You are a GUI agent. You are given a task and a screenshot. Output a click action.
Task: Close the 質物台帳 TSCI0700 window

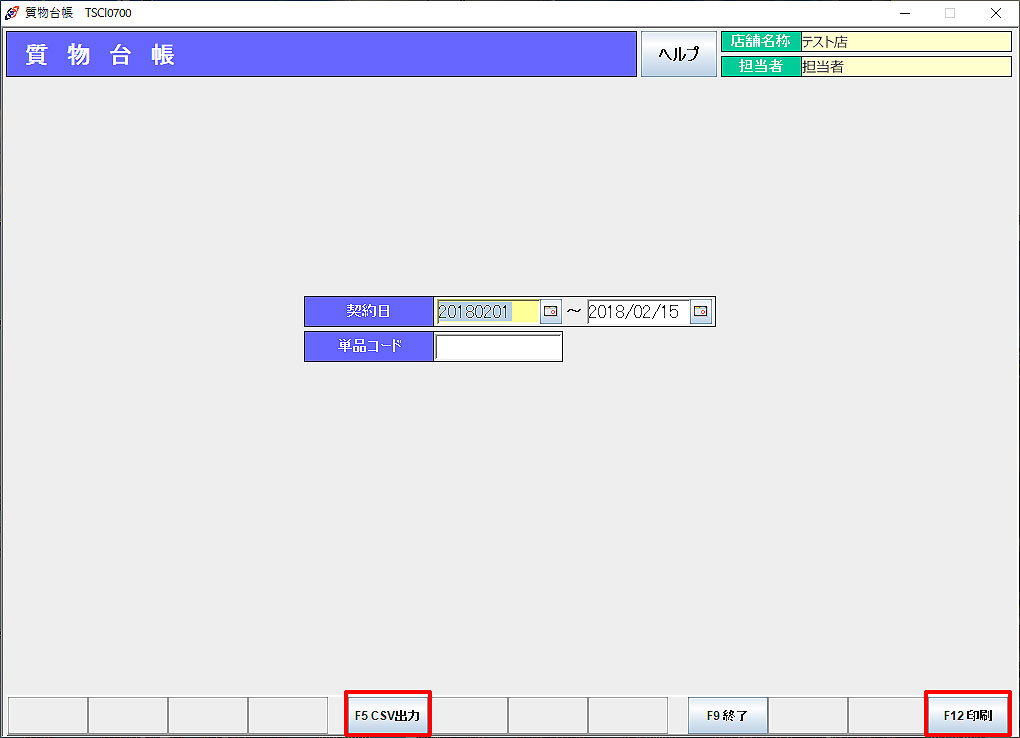pos(995,13)
